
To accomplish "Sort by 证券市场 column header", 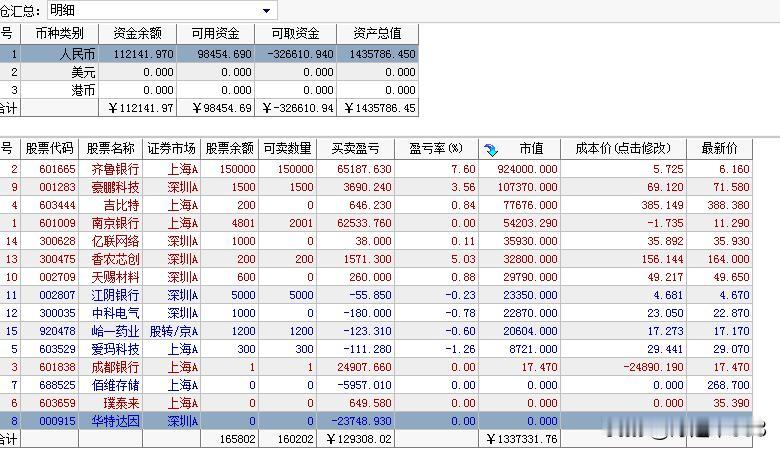I will pos(171,149).
